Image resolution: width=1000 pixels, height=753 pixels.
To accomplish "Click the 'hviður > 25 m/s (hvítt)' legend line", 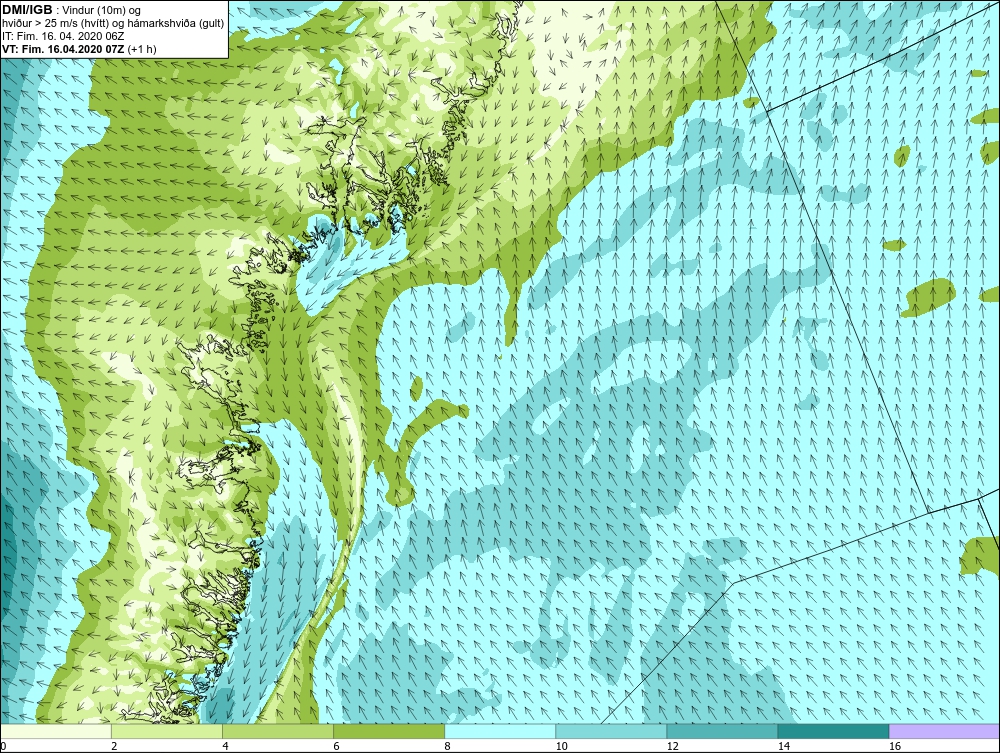I will tap(114, 24).
